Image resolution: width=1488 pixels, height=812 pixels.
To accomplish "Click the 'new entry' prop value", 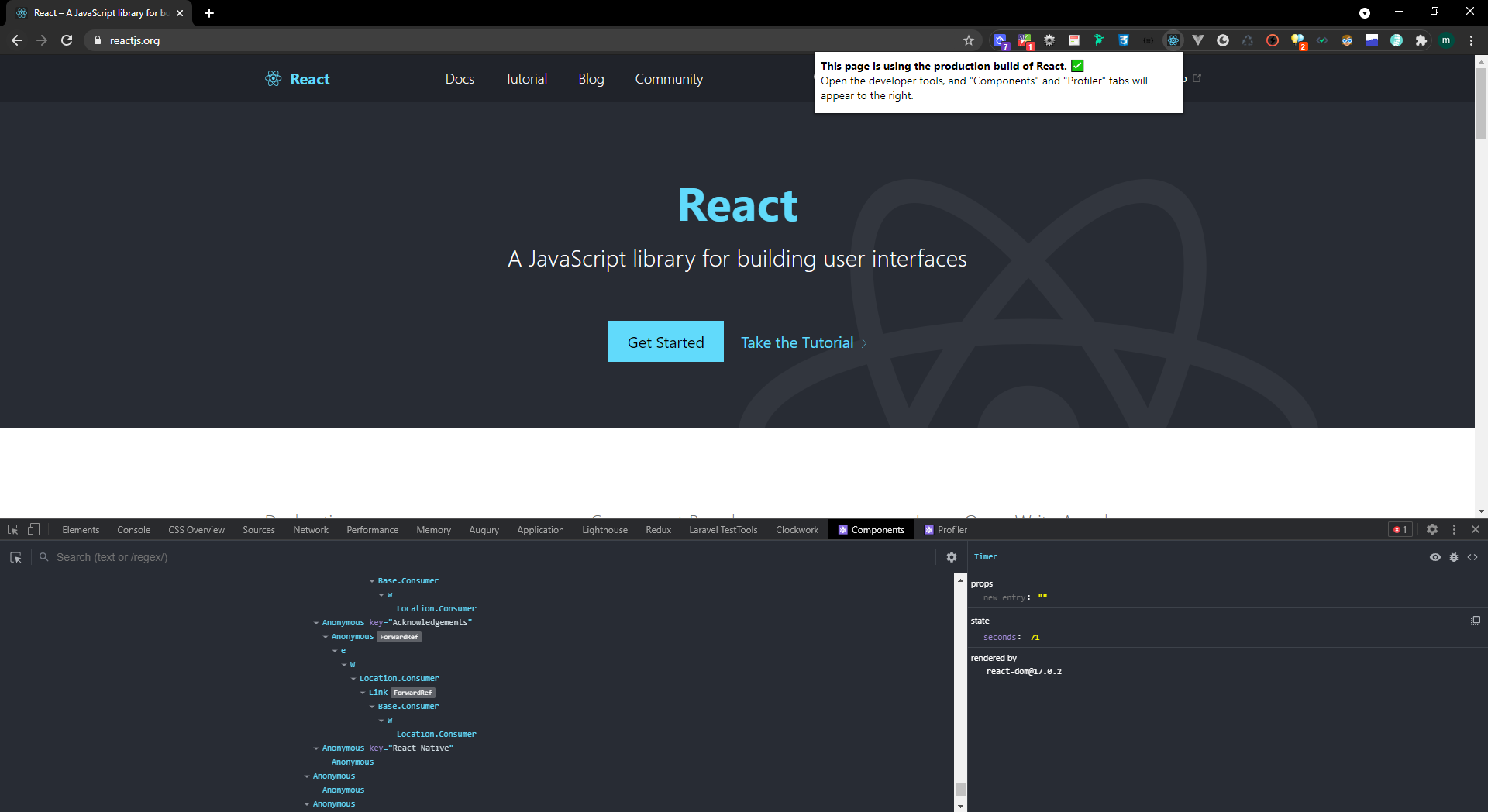I will click(1042, 597).
